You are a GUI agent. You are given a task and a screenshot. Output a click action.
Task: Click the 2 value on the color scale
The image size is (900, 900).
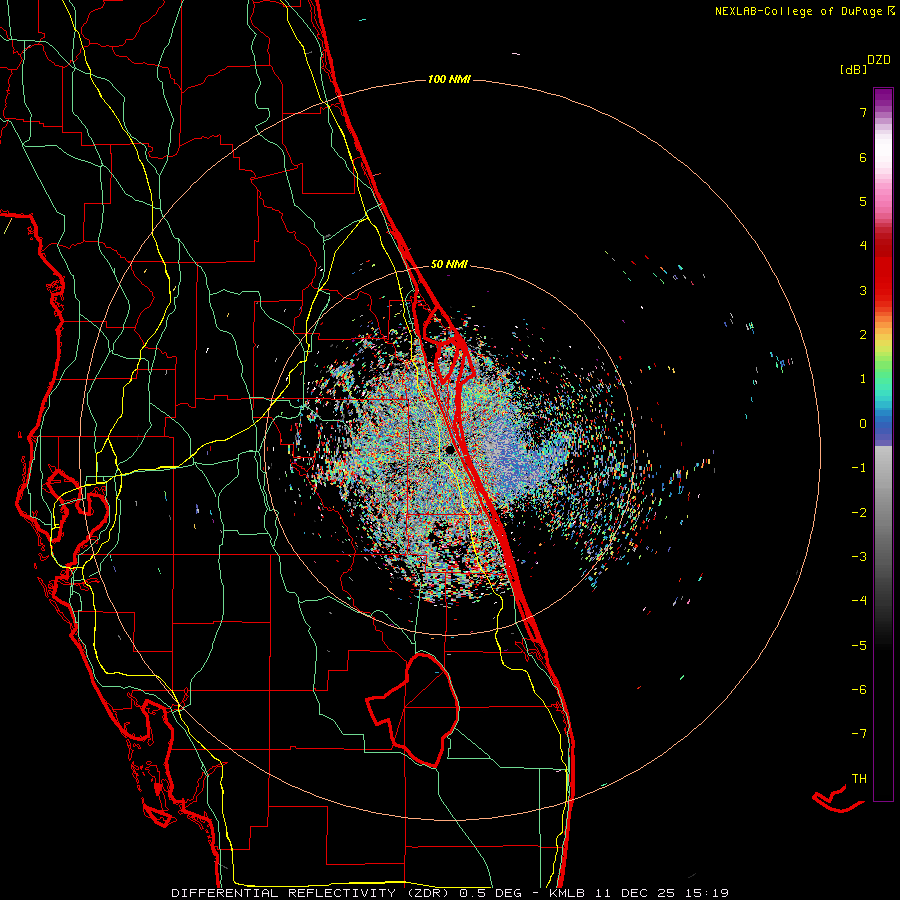(x=863, y=335)
